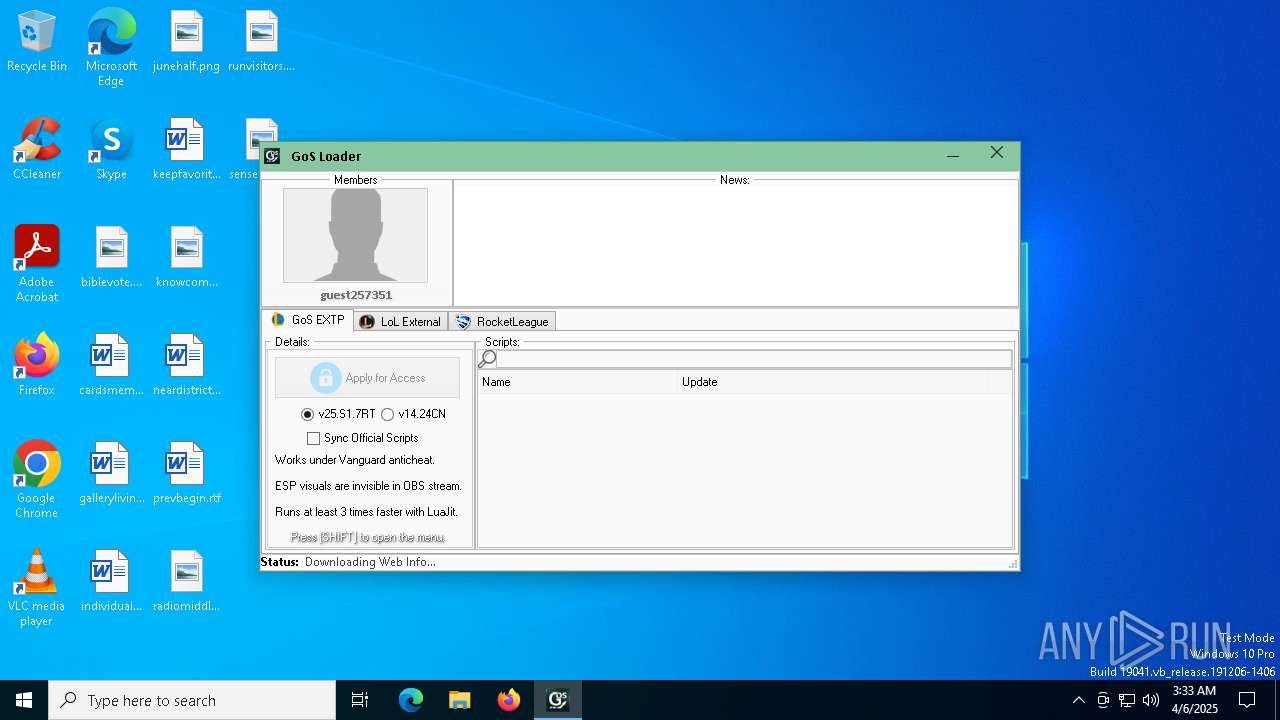Open the taskbar clock and date
The height and width of the screenshot is (720, 1280).
coord(1194,700)
